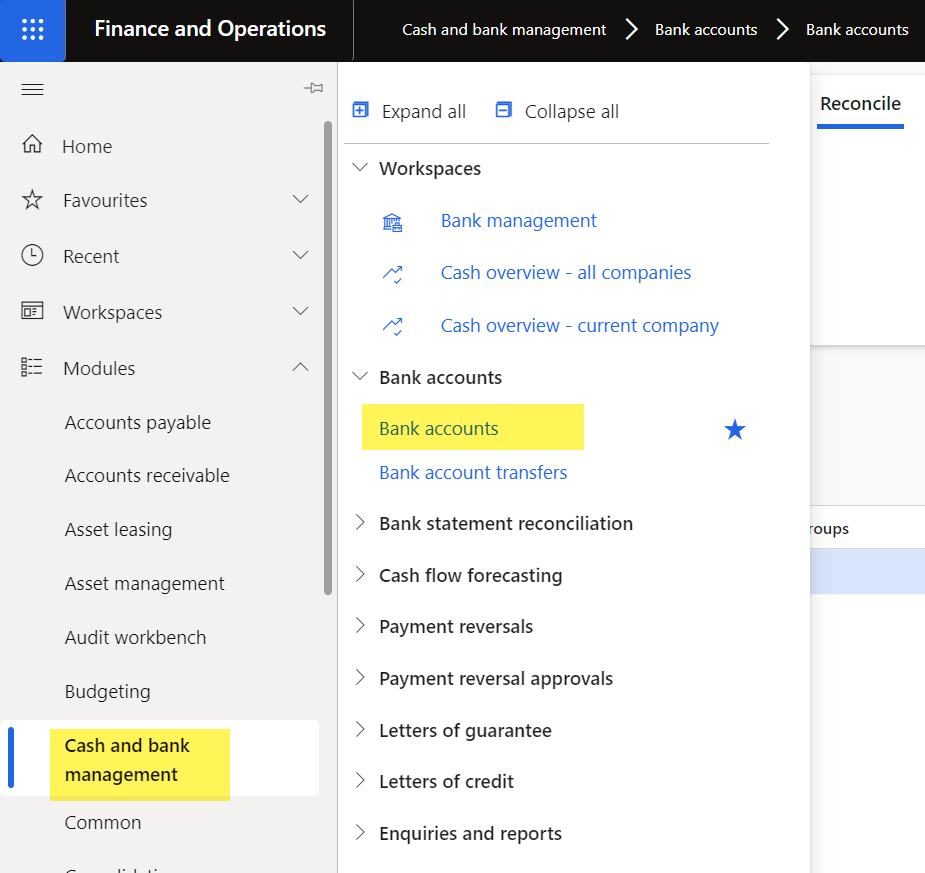
Task: Click Expand all button label
Action: [424, 111]
